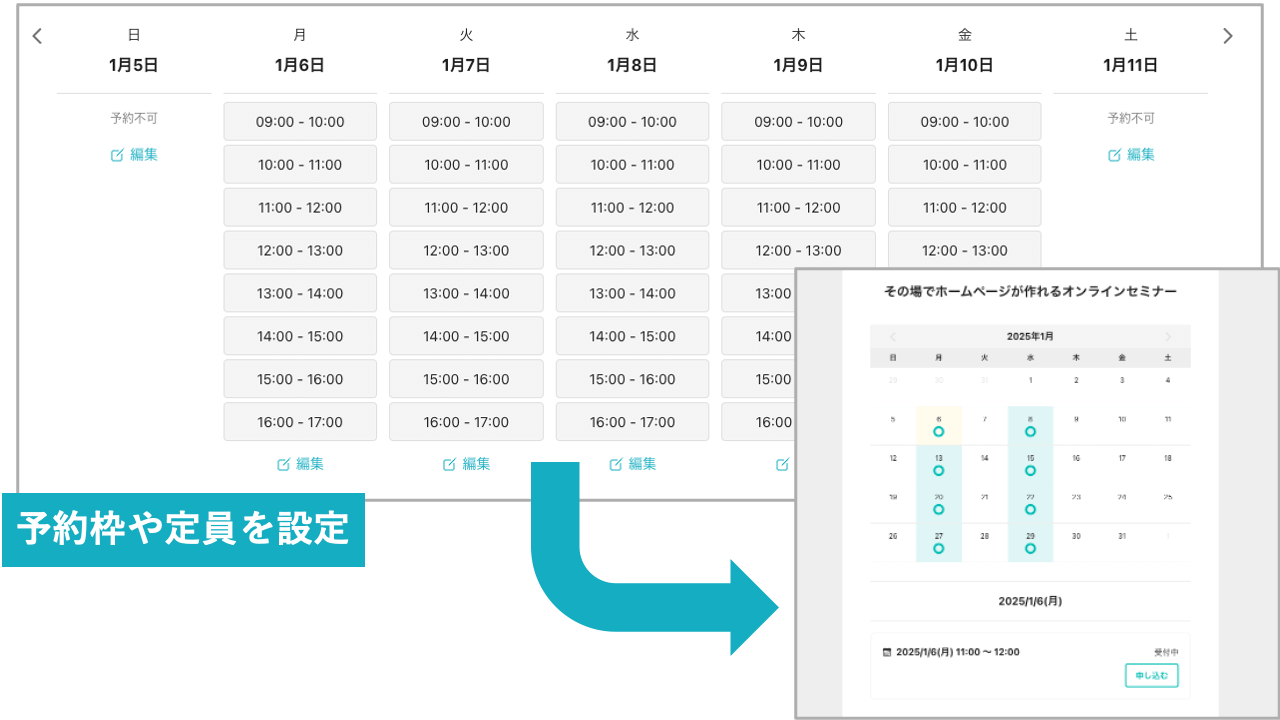Select Wednesday 16:00 - 17:00 time slot
1280x720 pixels.
point(632,422)
